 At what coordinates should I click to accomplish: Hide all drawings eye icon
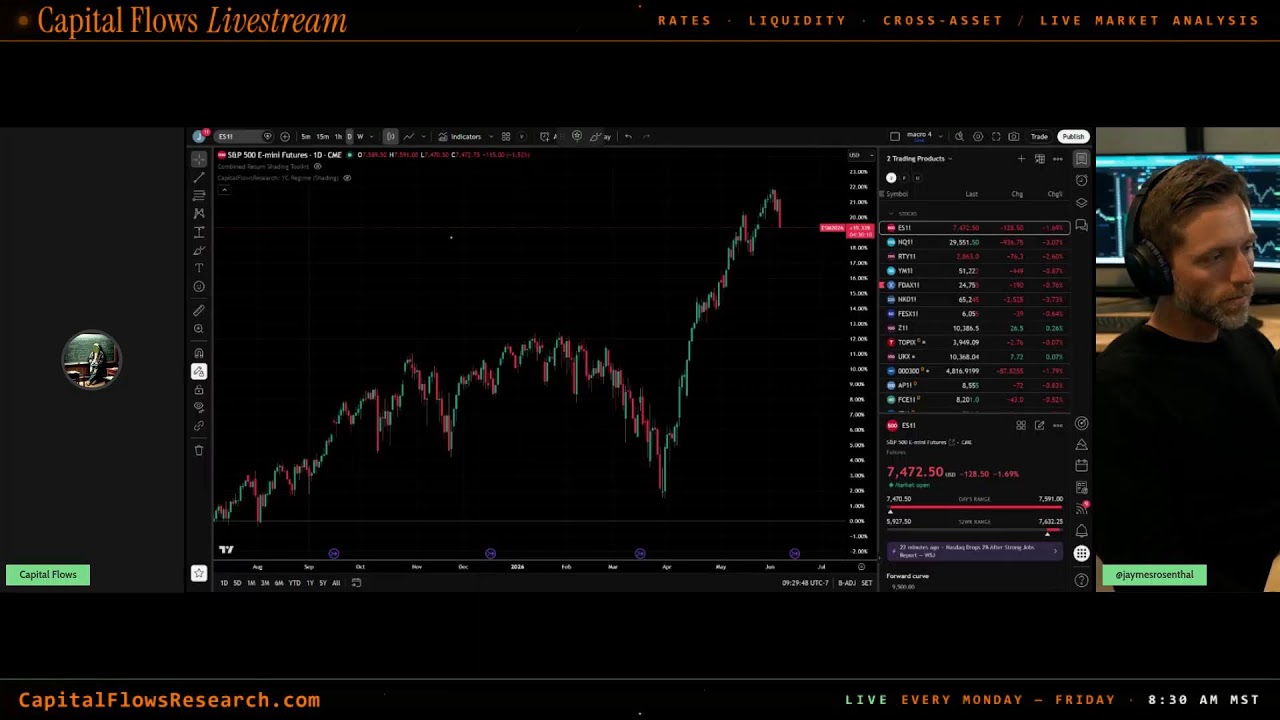point(199,408)
